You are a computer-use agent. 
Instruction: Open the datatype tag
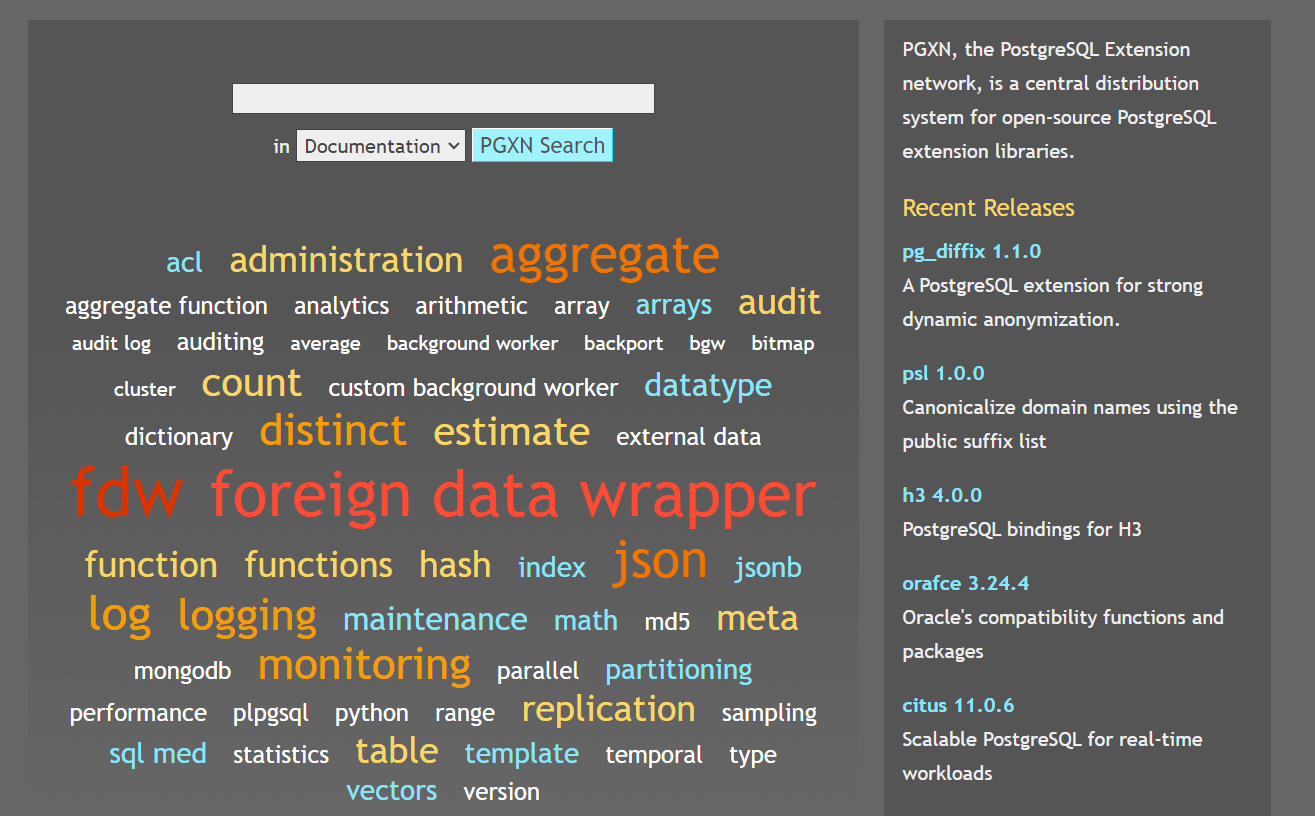tap(708, 386)
